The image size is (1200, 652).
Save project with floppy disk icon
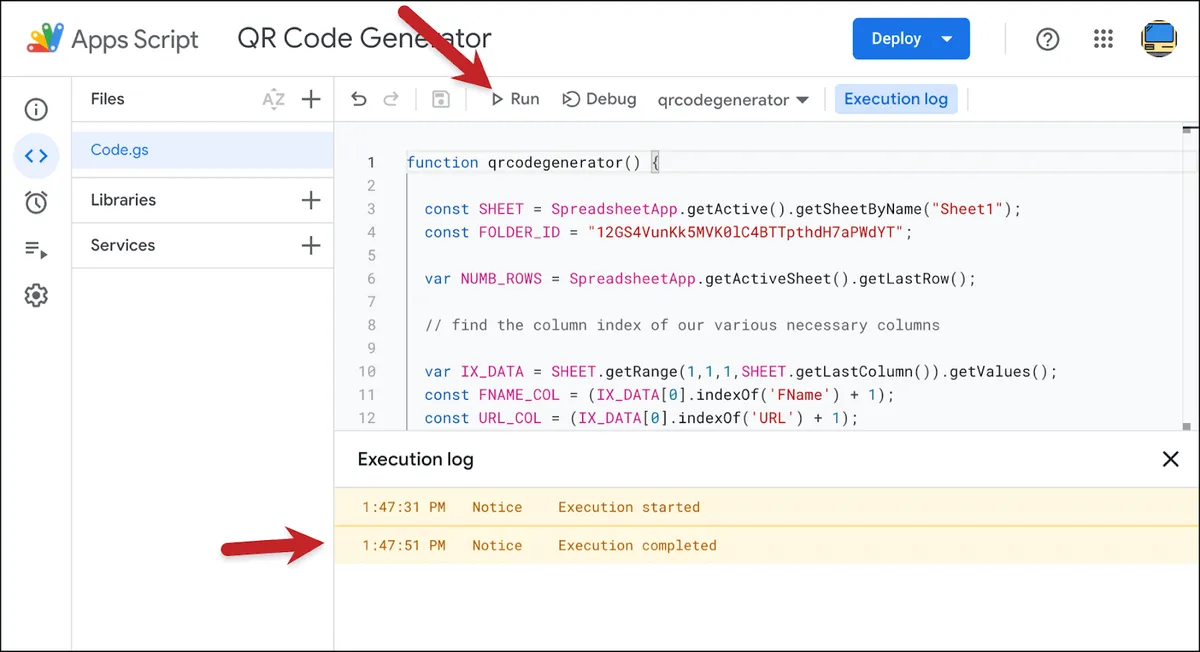[x=440, y=99]
